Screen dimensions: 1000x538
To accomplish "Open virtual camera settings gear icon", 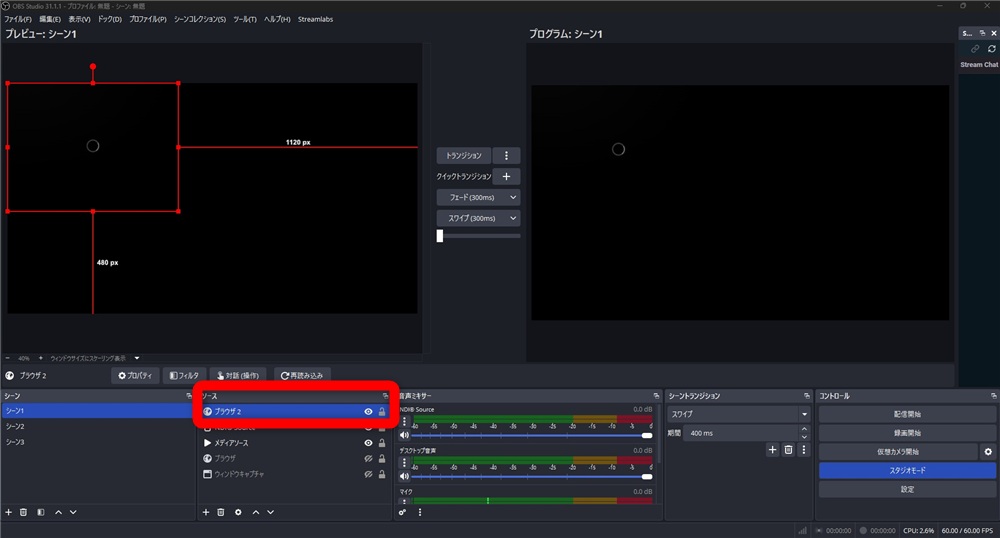I will point(988,451).
